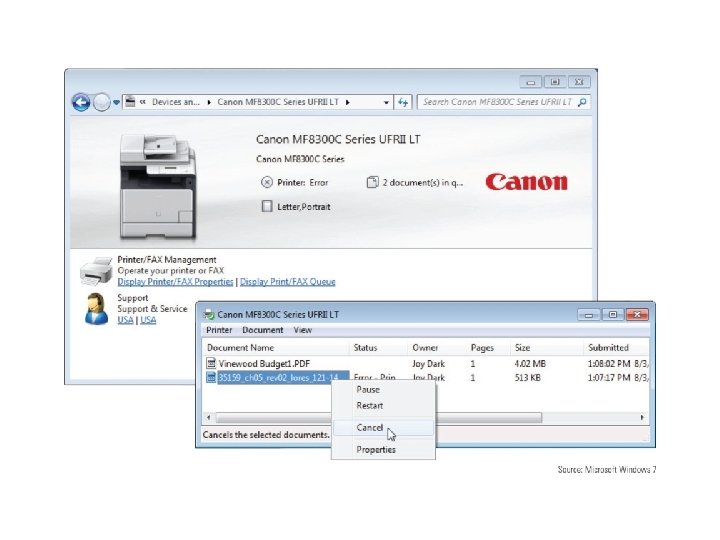Click the Letter, Portrait paper icon
720x540 pixels.
coord(267,206)
